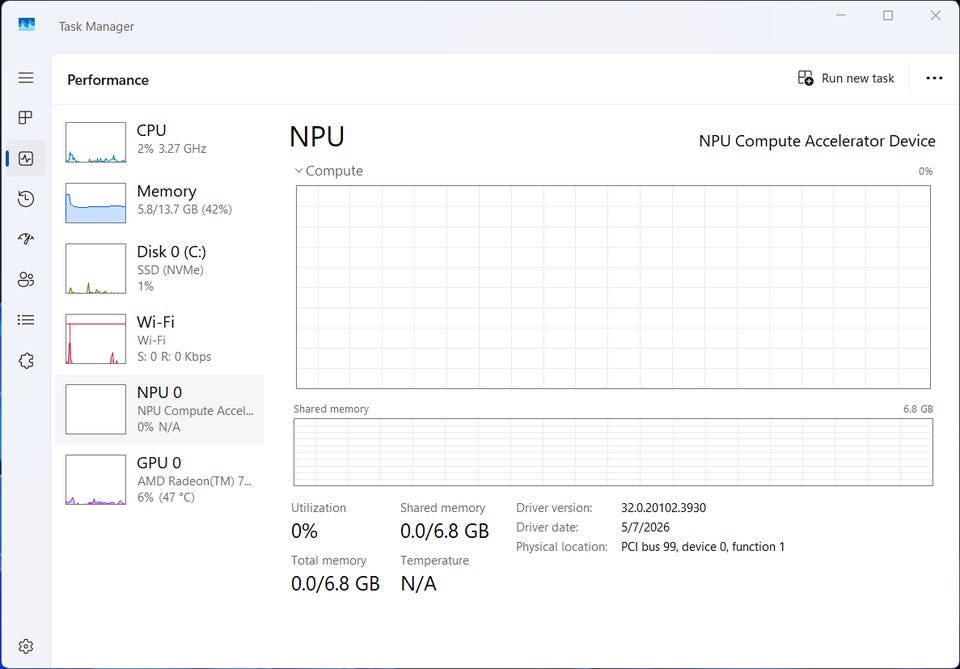This screenshot has width=960, height=669.
Task: Open the Details page list icon
Action: [26, 320]
